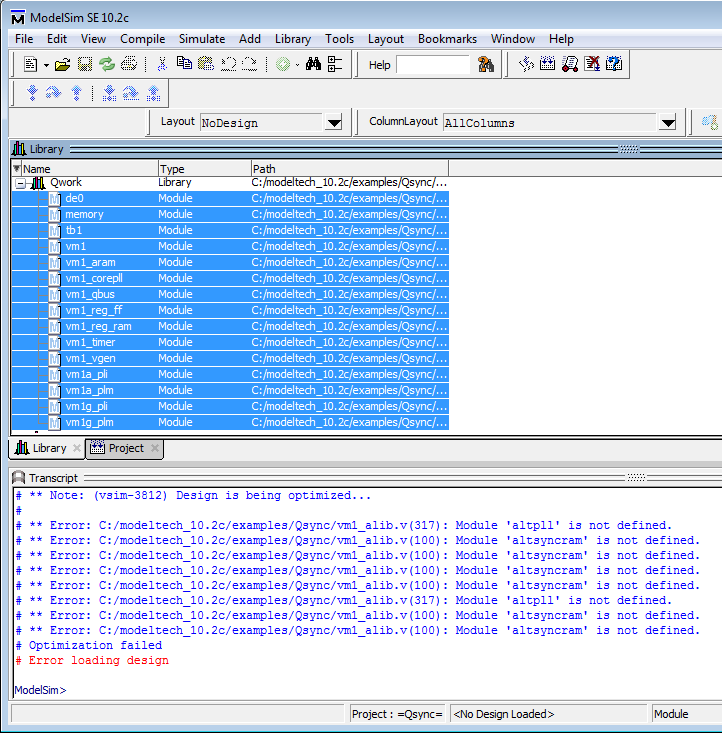Open the Layout NoDesign dropdown
The image size is (722, 733).
334,123
